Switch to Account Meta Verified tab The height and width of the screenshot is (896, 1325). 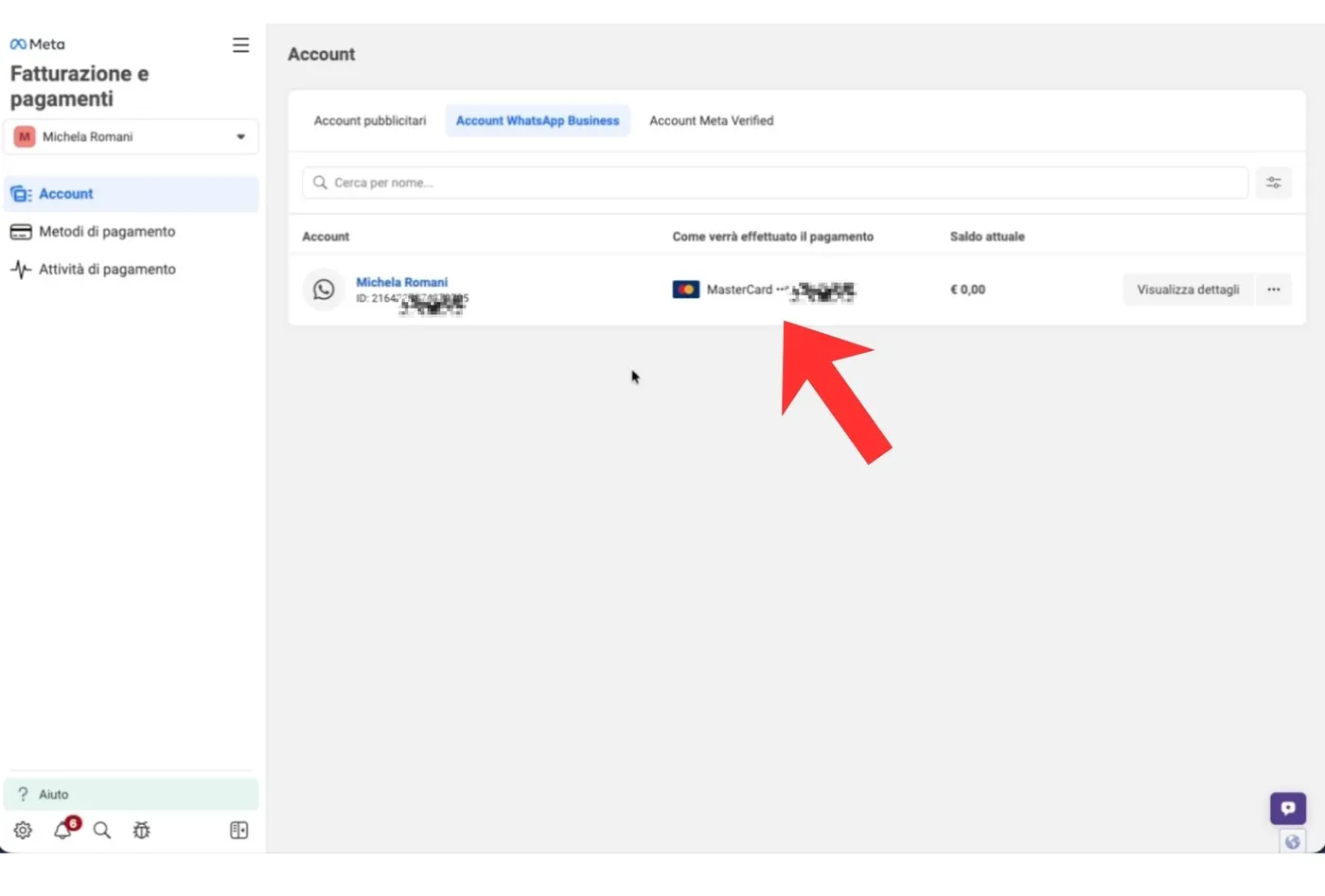712,120
